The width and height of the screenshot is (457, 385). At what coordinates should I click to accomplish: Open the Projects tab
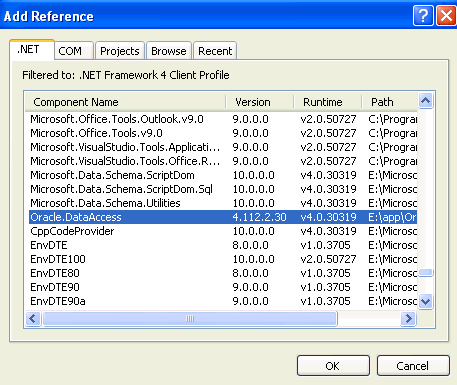(120, 51)
